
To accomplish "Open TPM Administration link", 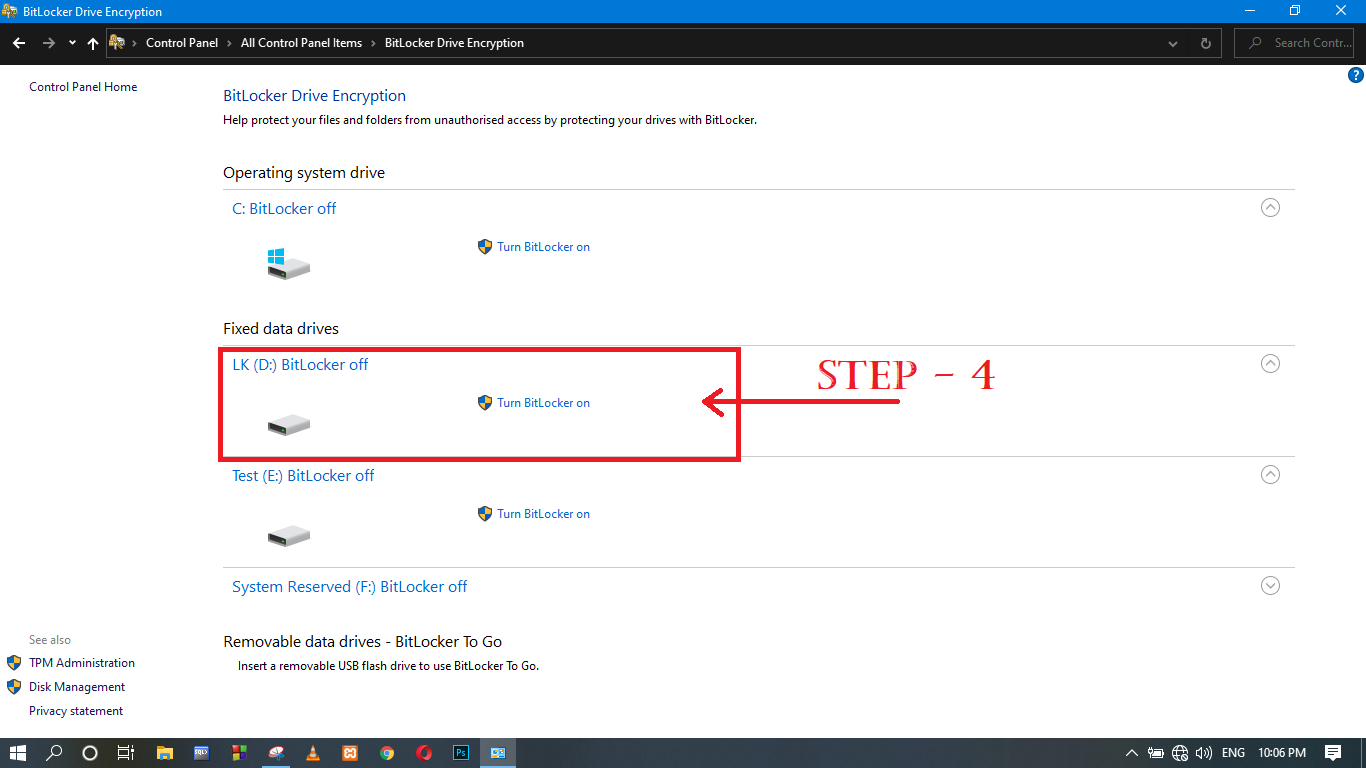I will [x=82, y=663].
